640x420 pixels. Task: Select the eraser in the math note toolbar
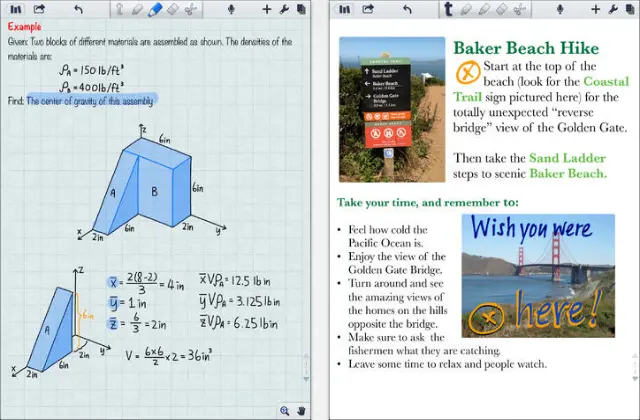tap(174, 9)
